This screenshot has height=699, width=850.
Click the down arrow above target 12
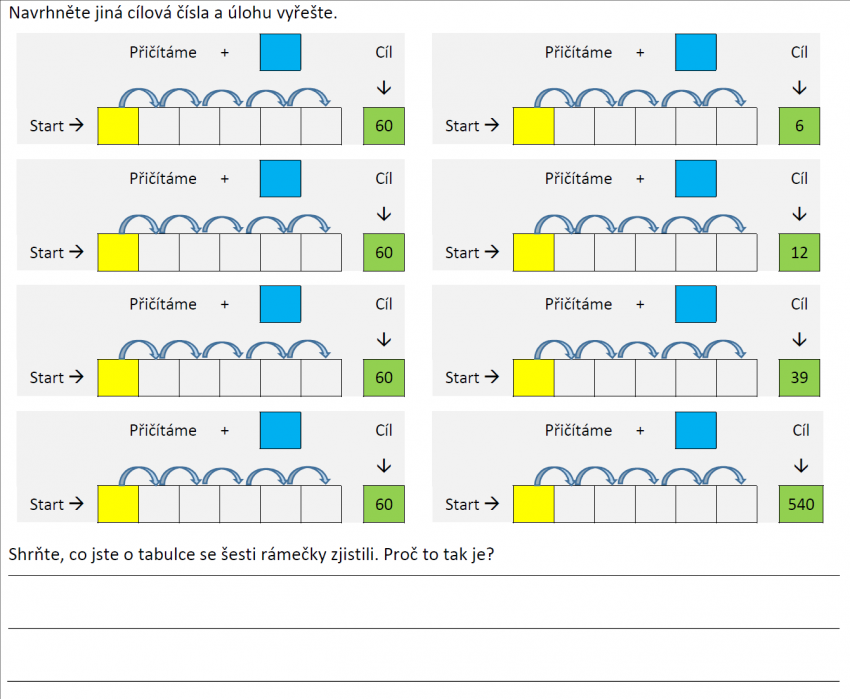pyautogui.click(x=799, y=214)
